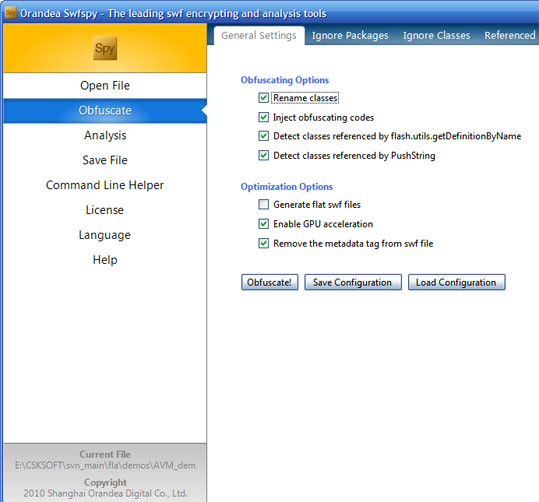Click the Swfspy title bar app icon
The width and height of the screenshot is (539, 502).
click(x=11, y=13)
